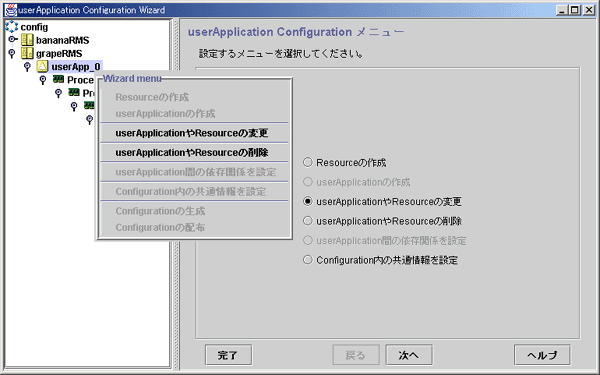Click Configuration内の共通情報を設定 in Wizard menu
Screen dimensions: 600x375
(194, 192)
